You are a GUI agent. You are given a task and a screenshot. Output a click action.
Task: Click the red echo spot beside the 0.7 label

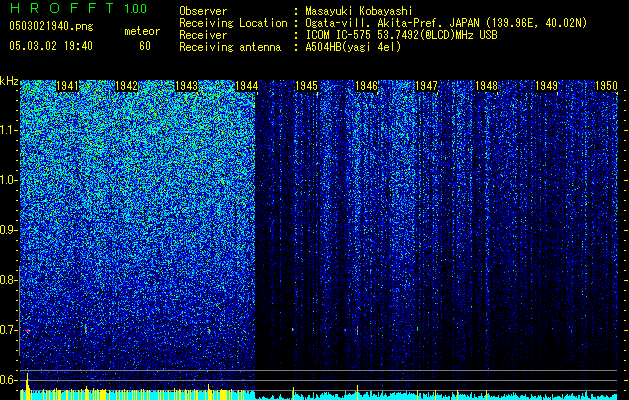tap(27, 331)
